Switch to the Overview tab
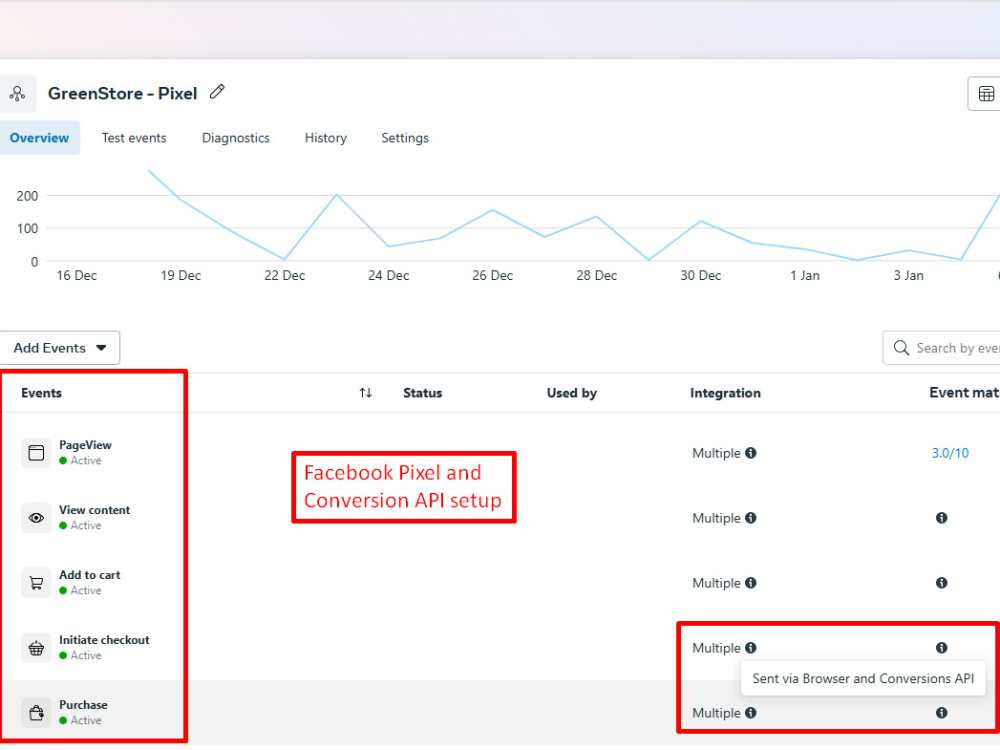This screenshot has height=750, width=1000. 40,138
